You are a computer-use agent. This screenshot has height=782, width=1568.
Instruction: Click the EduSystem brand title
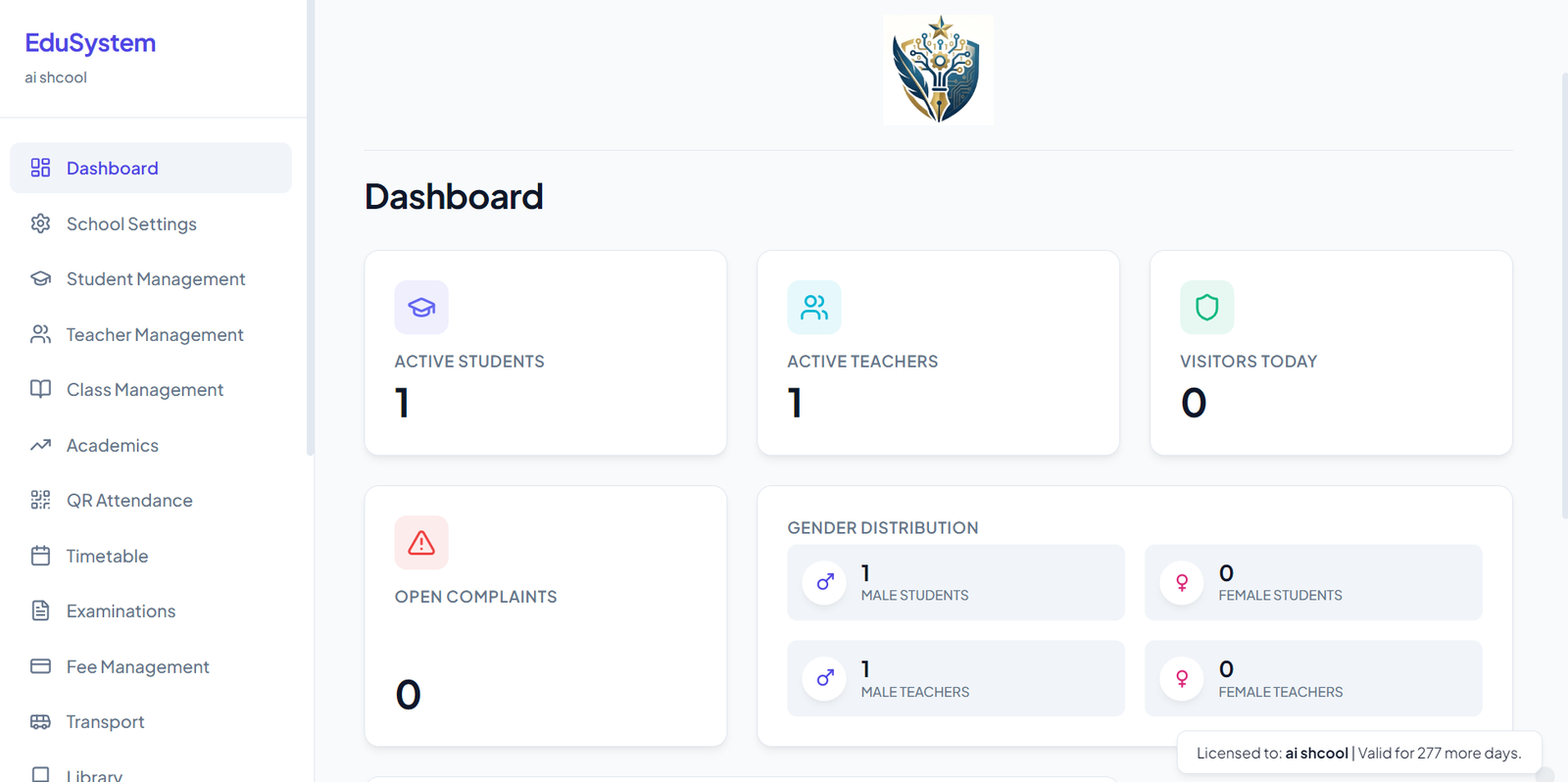pyautogui.click(x=90, y=43)
